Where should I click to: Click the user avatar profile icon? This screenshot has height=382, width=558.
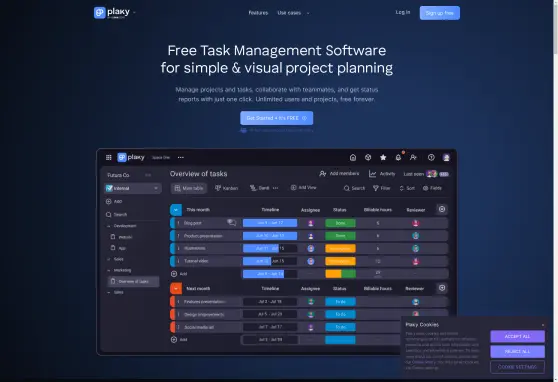[446, 157]
